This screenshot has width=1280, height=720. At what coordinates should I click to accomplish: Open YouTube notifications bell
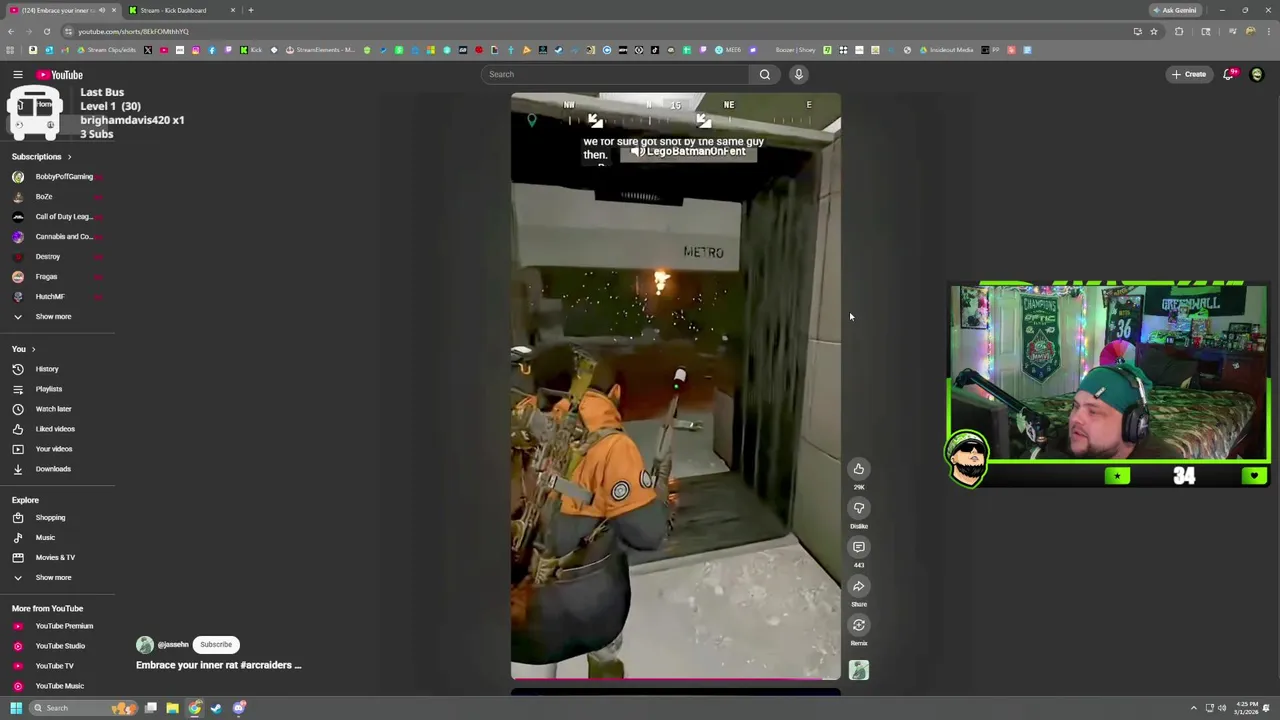pos(1229,74)
